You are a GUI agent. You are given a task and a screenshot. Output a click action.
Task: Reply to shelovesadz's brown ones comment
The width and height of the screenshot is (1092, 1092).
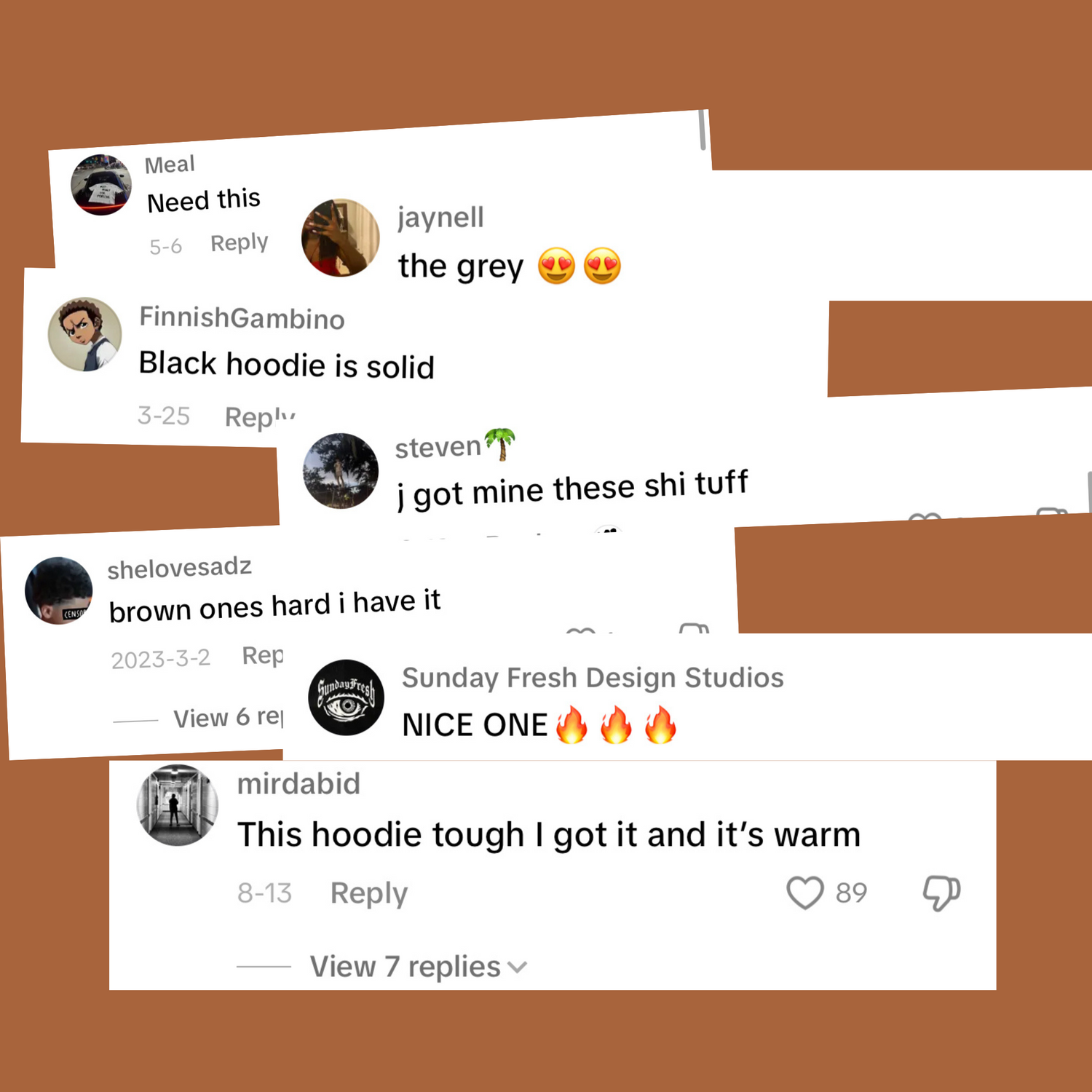click(263, 656)
